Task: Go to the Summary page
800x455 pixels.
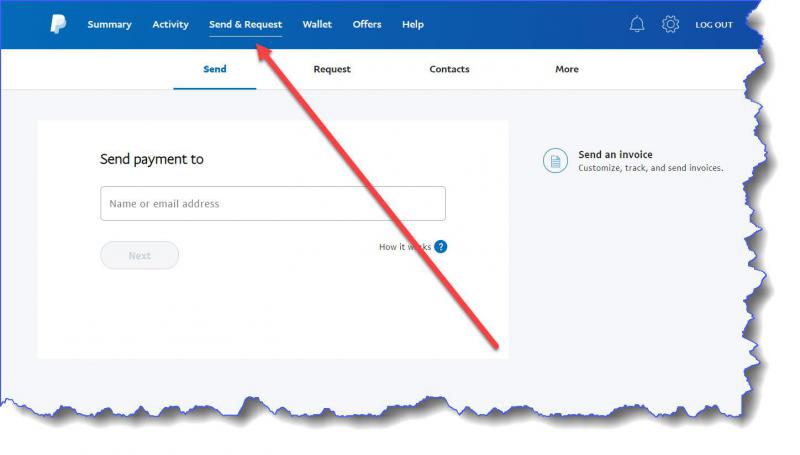Action: point(109,25)
